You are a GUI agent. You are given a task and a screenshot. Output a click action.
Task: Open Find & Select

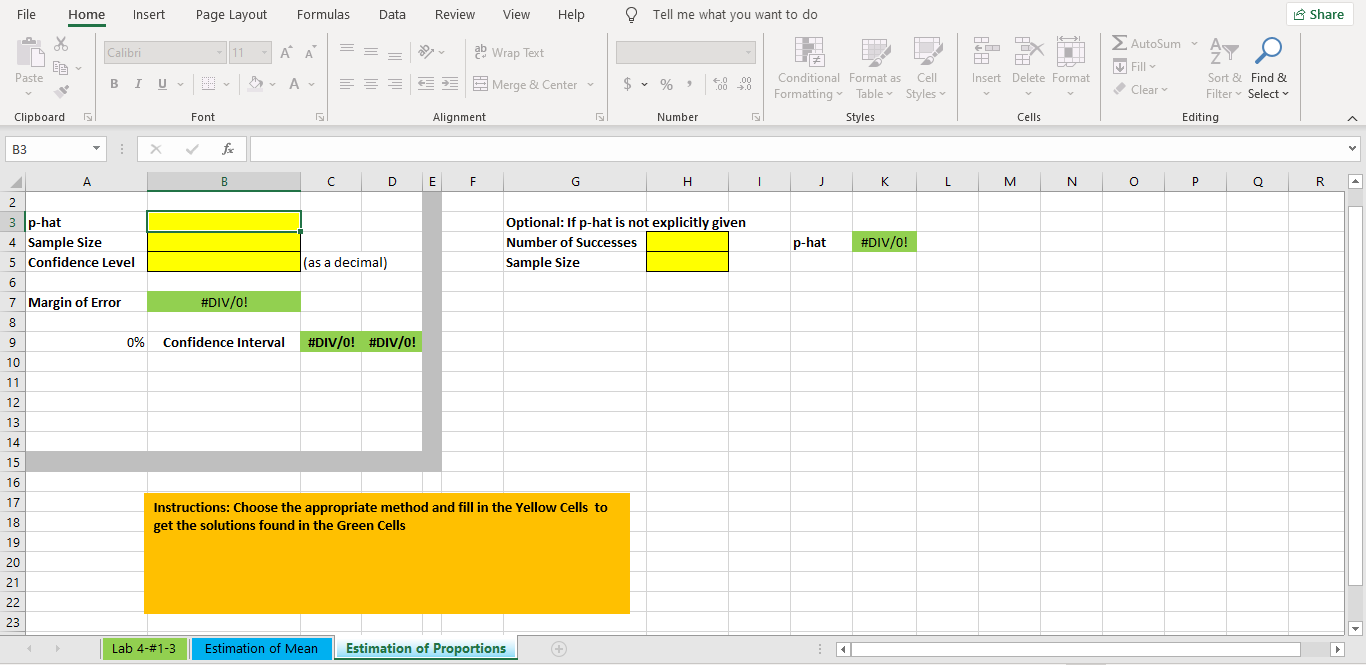click(1268, 67)
